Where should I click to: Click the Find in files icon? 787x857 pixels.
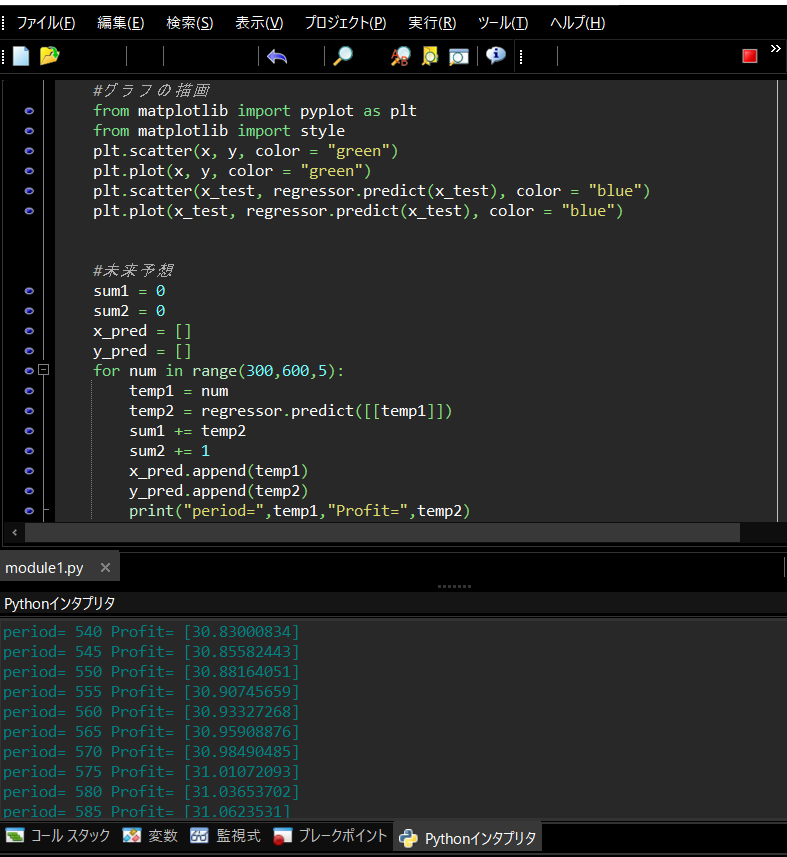430,56
